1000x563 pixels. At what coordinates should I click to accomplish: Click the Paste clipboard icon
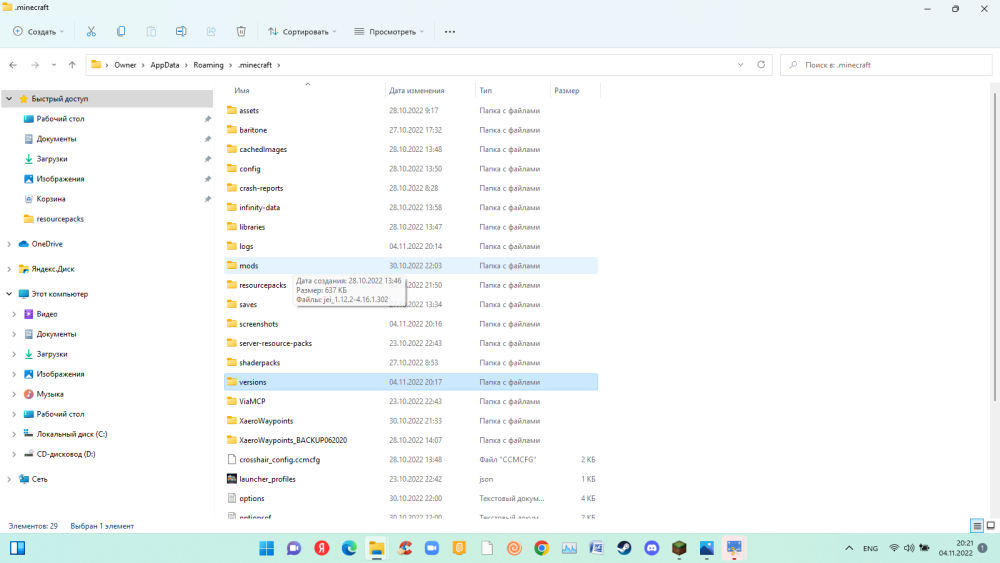coord(151,31)
